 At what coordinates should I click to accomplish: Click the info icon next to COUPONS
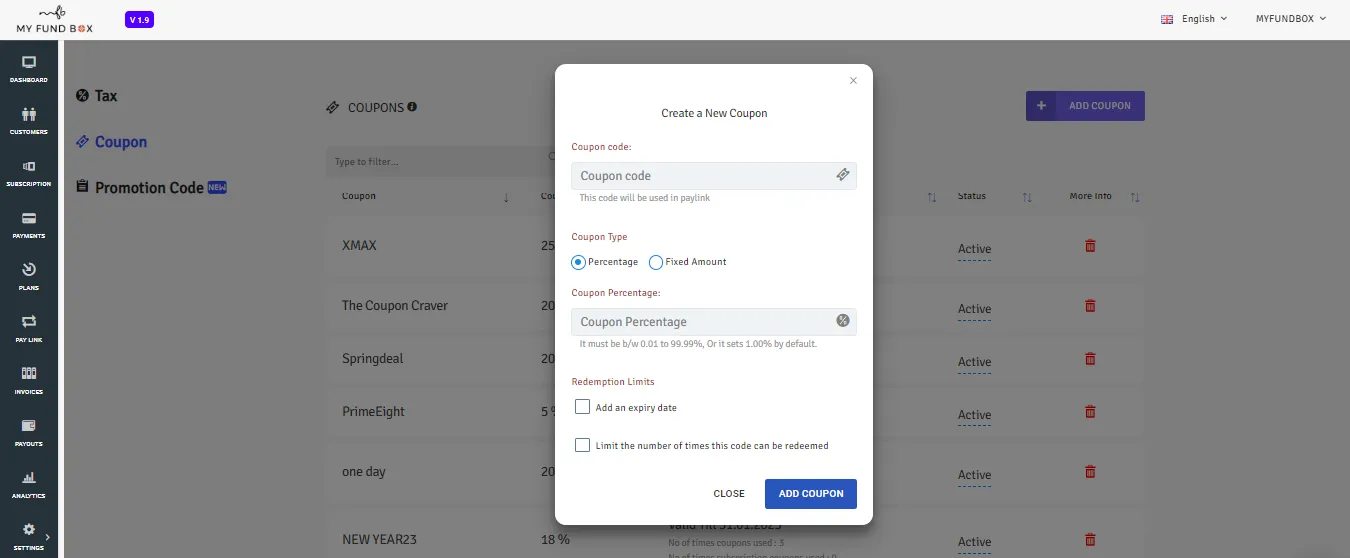[x=412, y=107]
